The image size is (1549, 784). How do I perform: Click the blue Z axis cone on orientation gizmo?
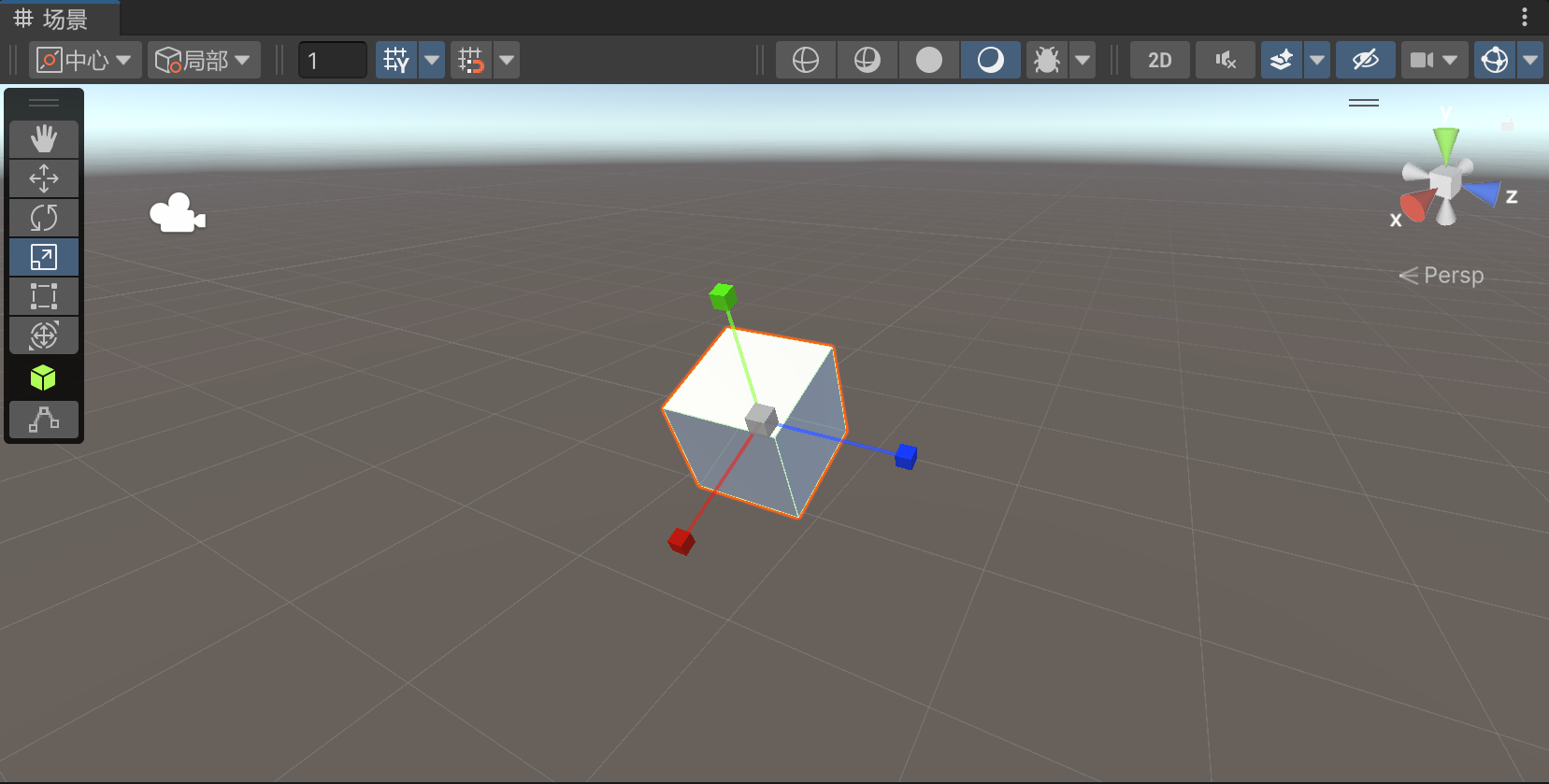tap(1482, 192)
